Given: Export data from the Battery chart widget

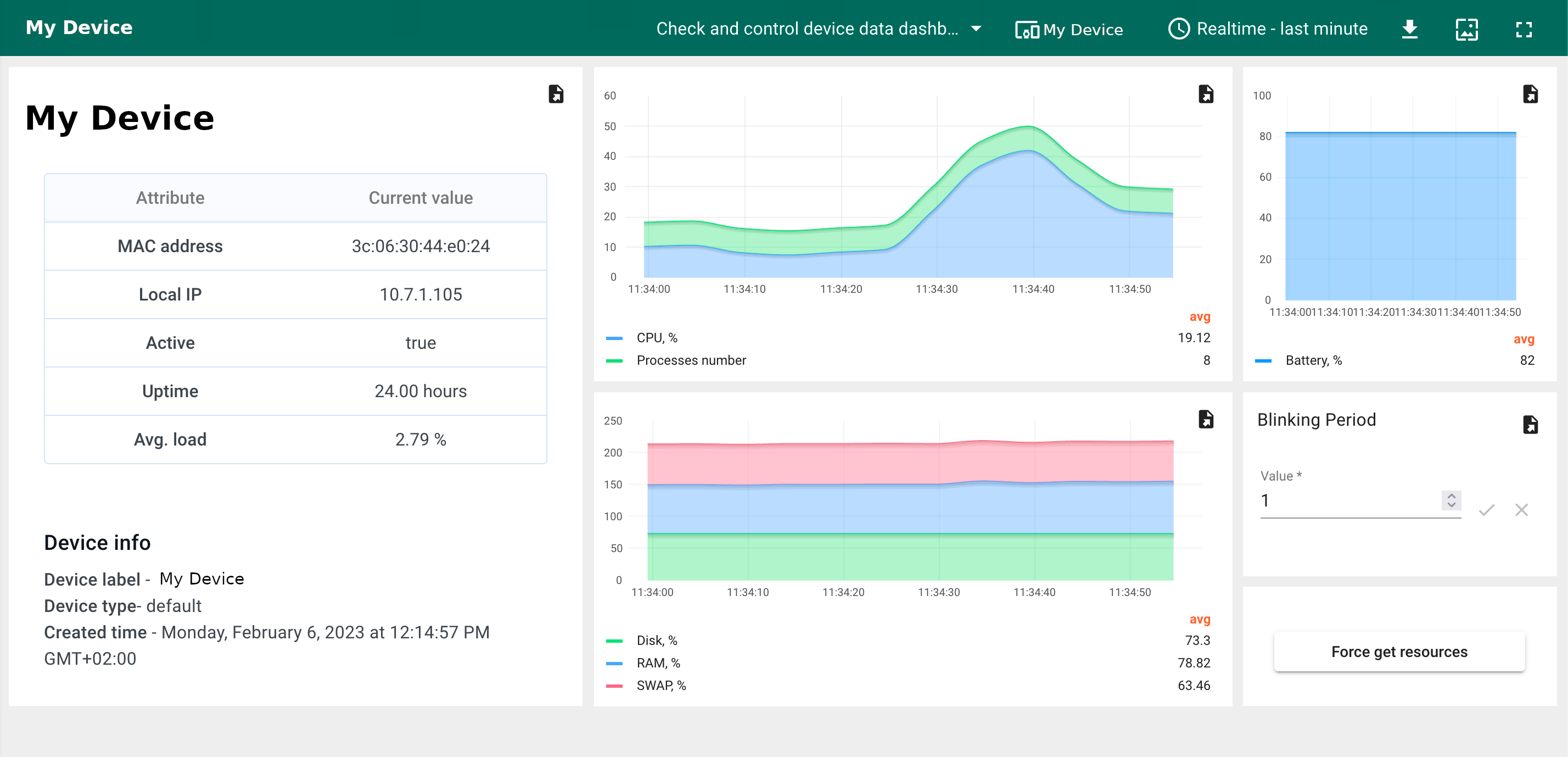Looking at the screenshot, I should tap(1530, 94).
